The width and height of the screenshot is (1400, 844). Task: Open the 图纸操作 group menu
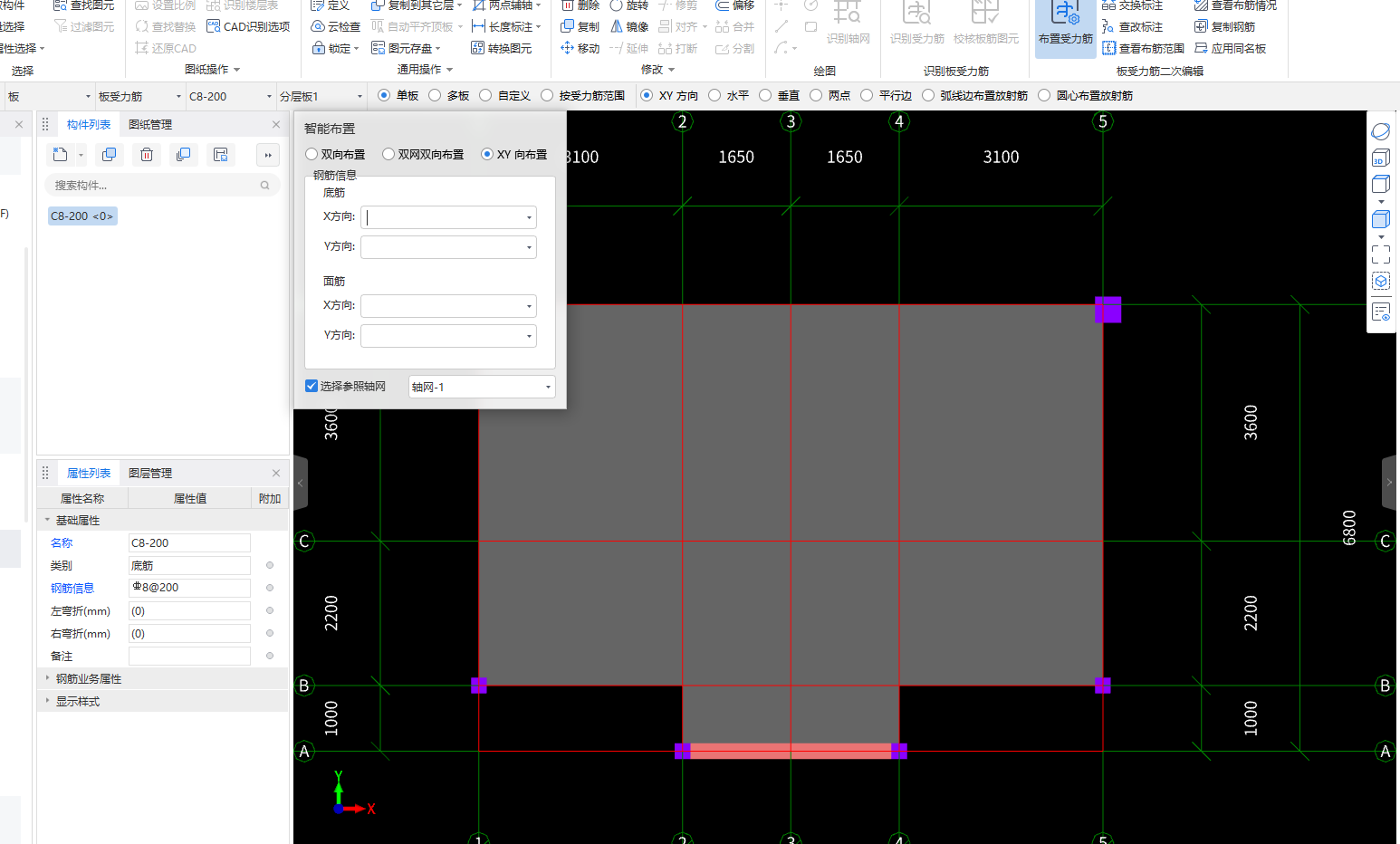[213, 70]
